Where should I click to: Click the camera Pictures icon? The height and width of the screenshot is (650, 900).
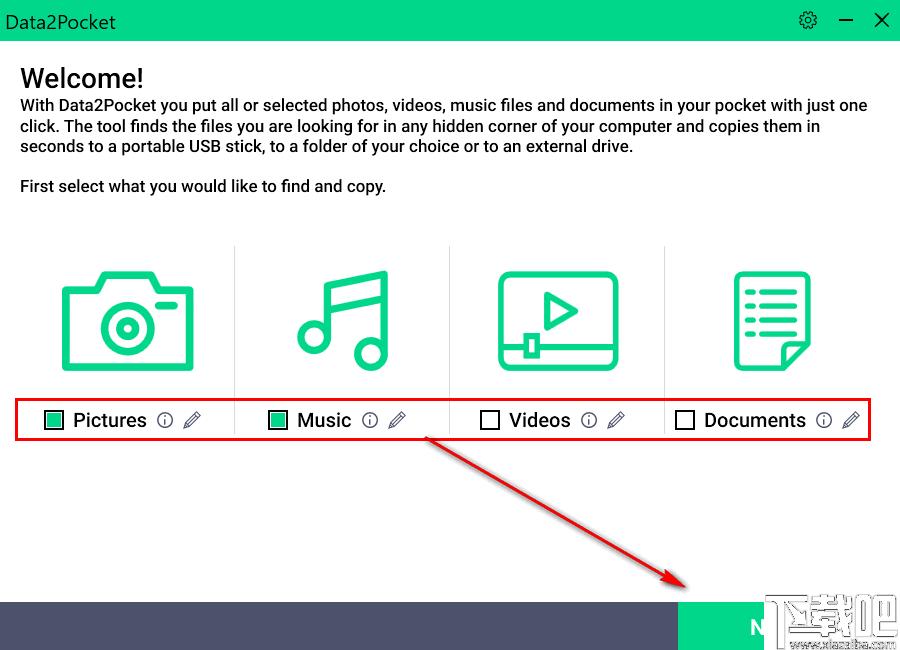point(127,320)
